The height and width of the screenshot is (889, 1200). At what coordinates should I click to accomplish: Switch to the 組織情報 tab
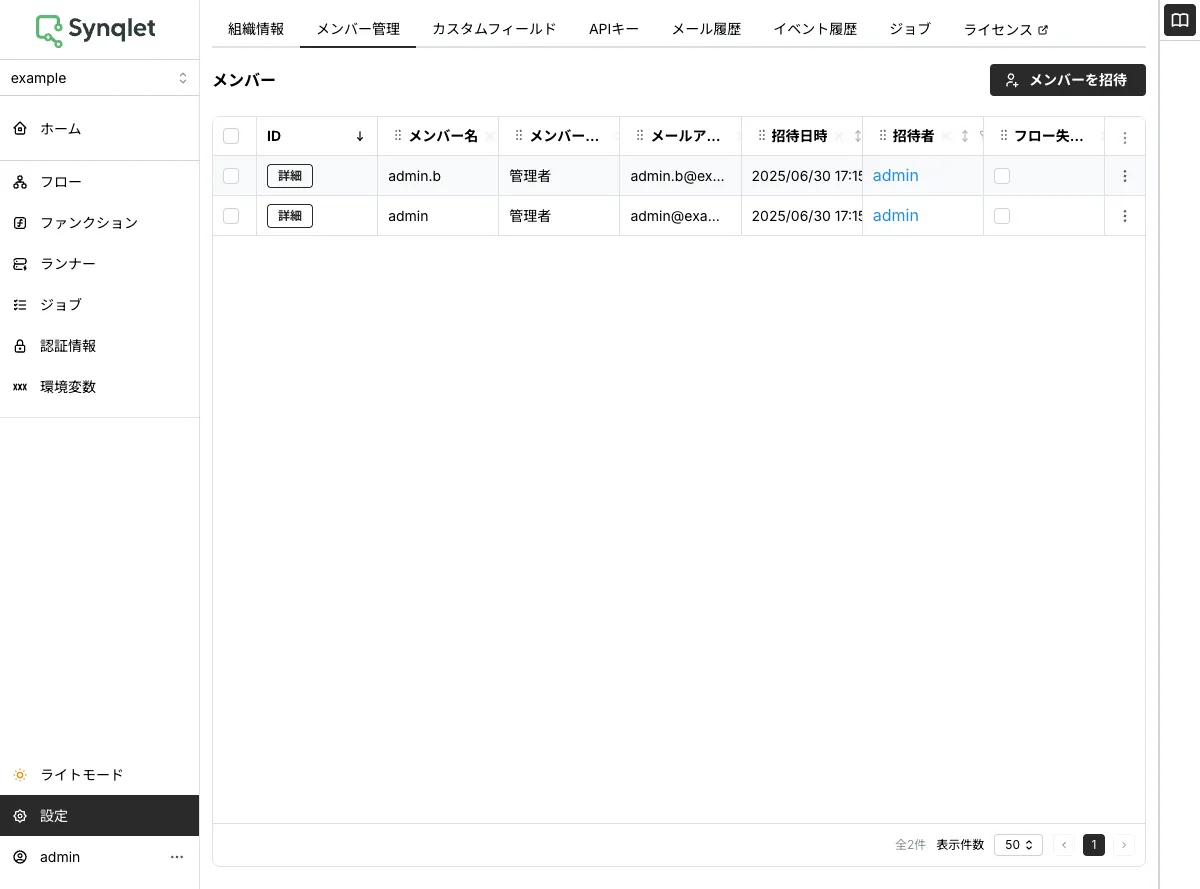click(256, 29)
